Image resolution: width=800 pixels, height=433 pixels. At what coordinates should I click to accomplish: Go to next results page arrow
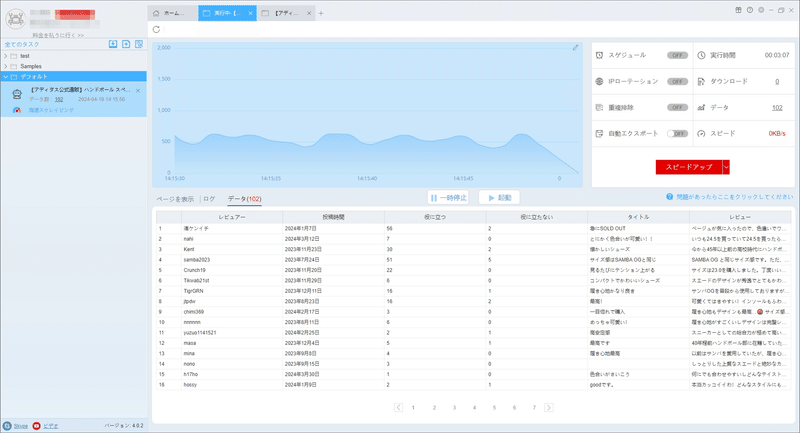click(x=548, y=407)
